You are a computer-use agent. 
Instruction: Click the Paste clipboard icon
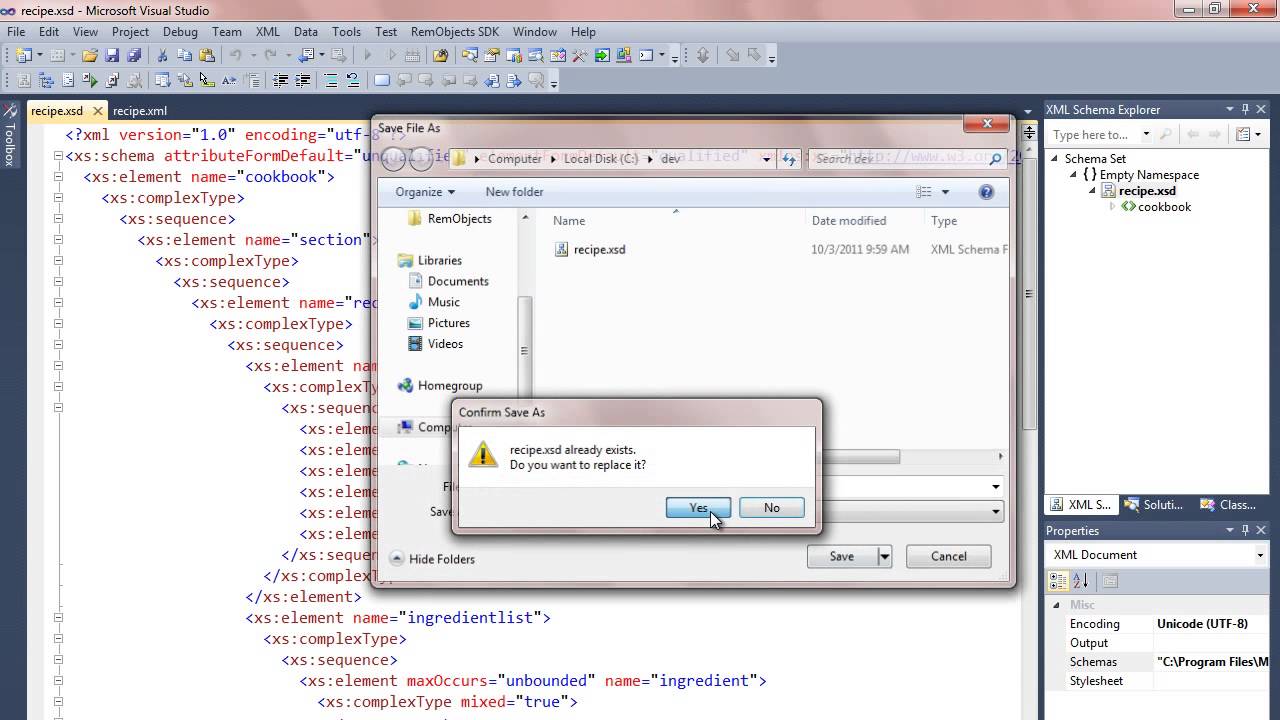click(207, 56)
